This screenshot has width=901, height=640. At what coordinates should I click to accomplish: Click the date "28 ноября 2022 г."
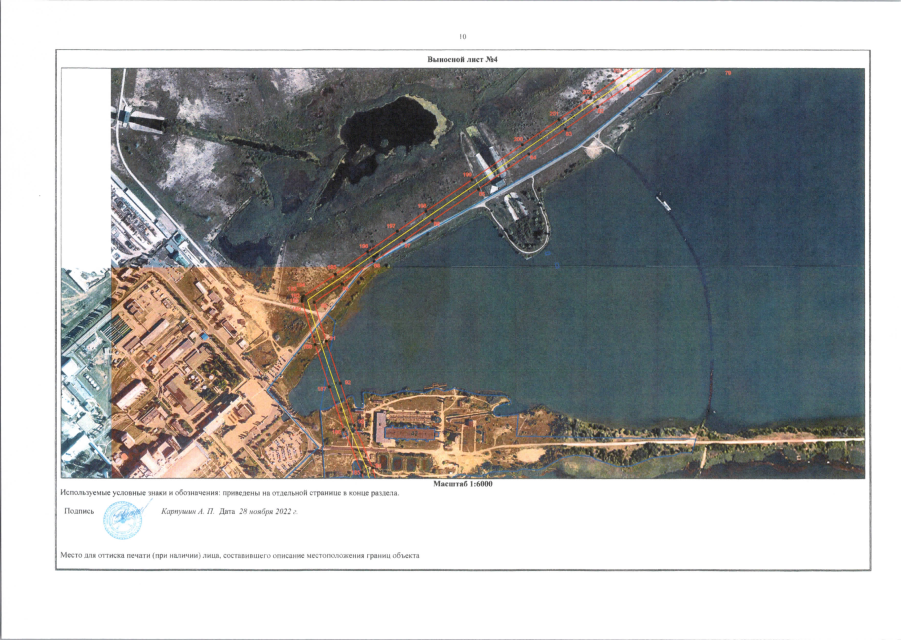[x=268, y=511]
